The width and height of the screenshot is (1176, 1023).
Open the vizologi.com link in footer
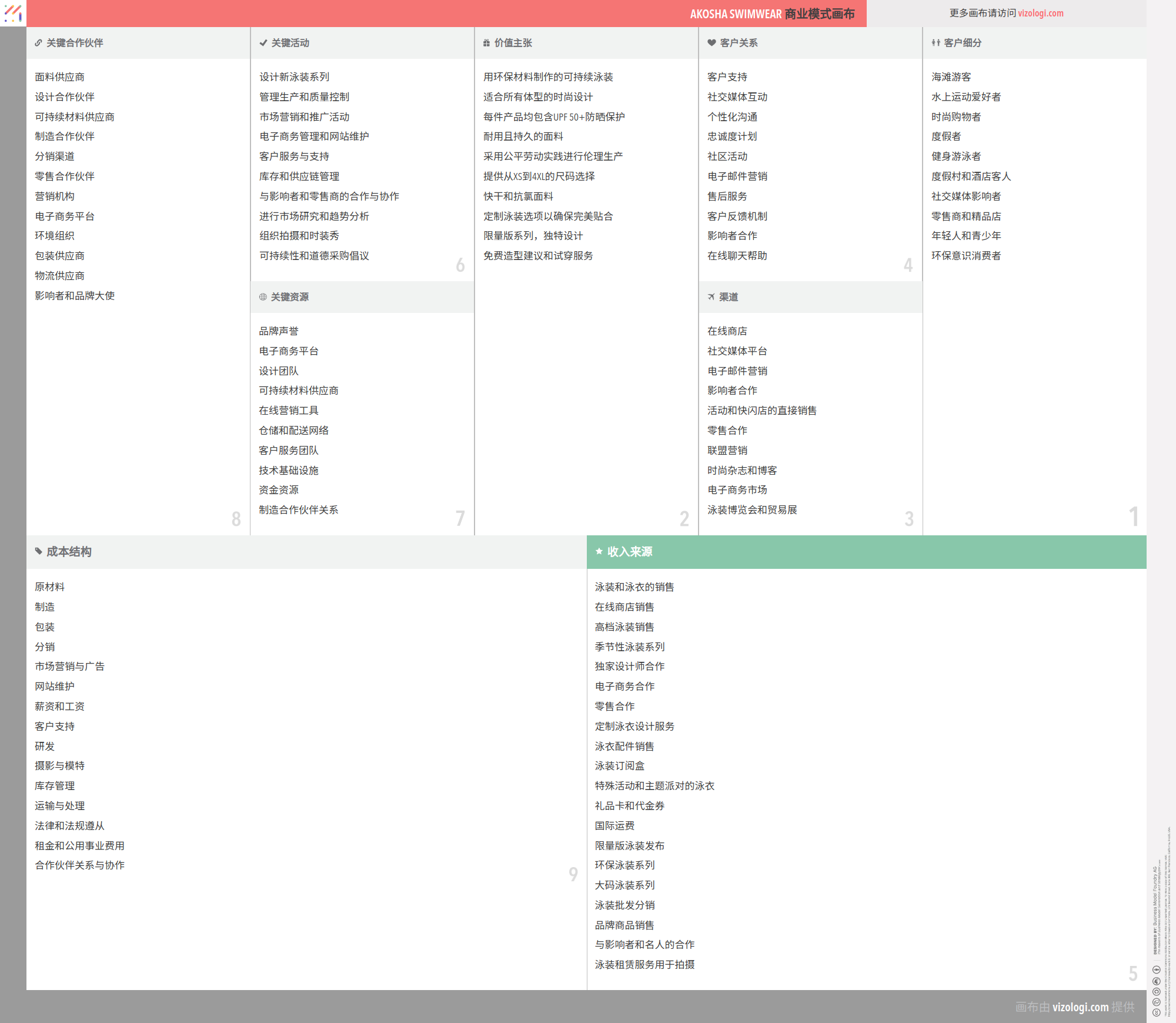[1080, 1007]
